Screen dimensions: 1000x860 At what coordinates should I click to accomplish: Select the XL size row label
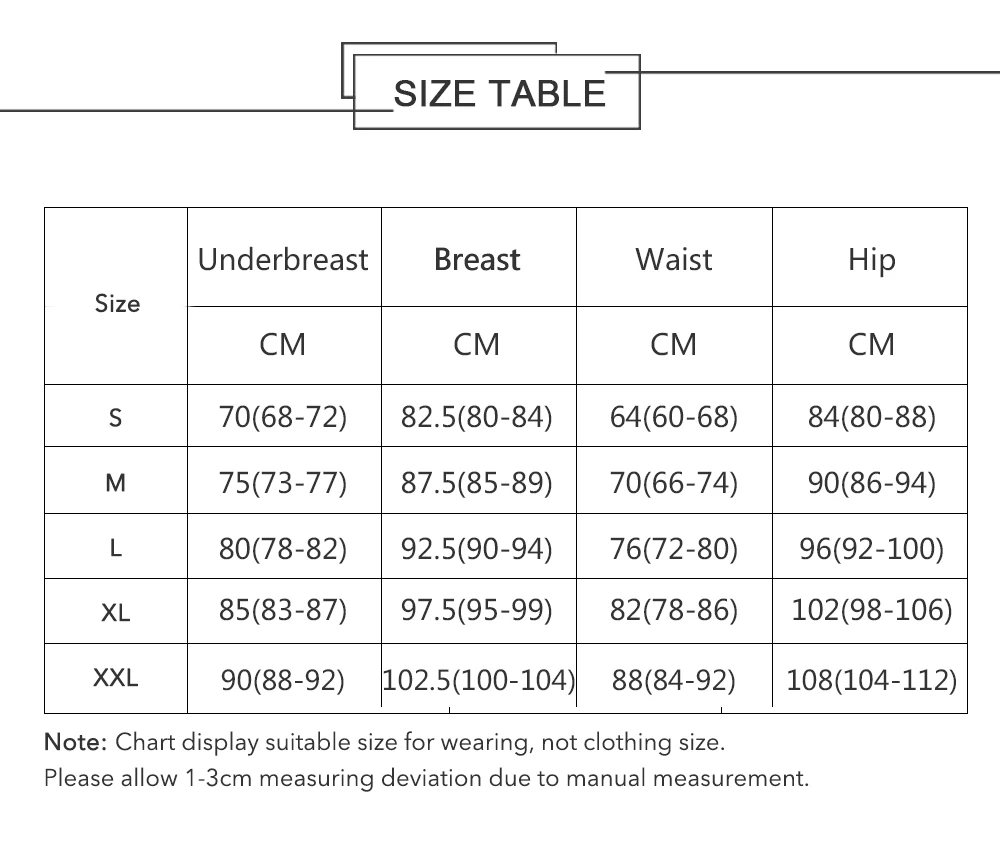[116, 612]
